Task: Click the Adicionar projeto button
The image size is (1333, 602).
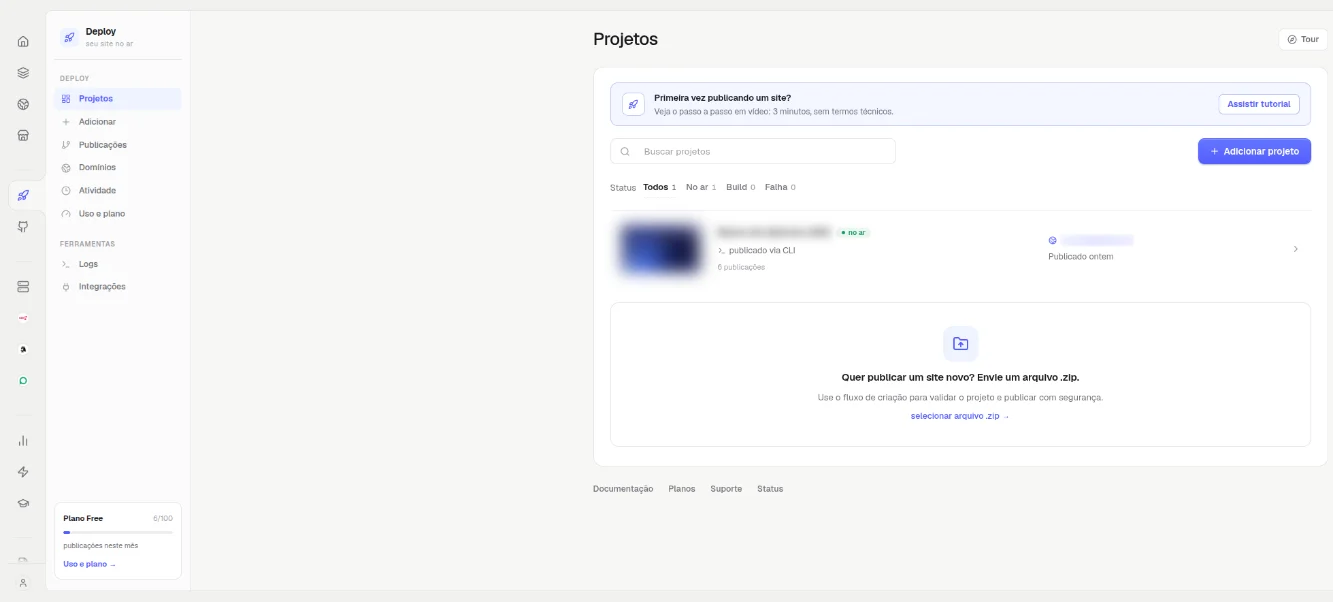Action: 1254,151
